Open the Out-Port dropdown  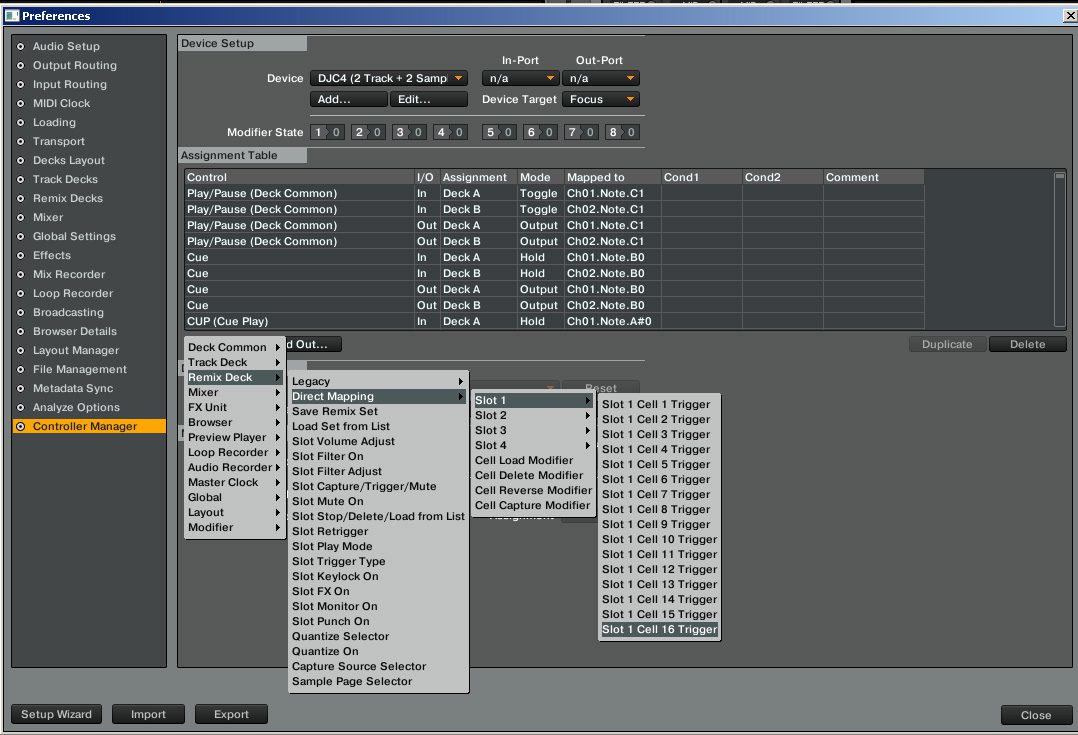click(599, 78)
